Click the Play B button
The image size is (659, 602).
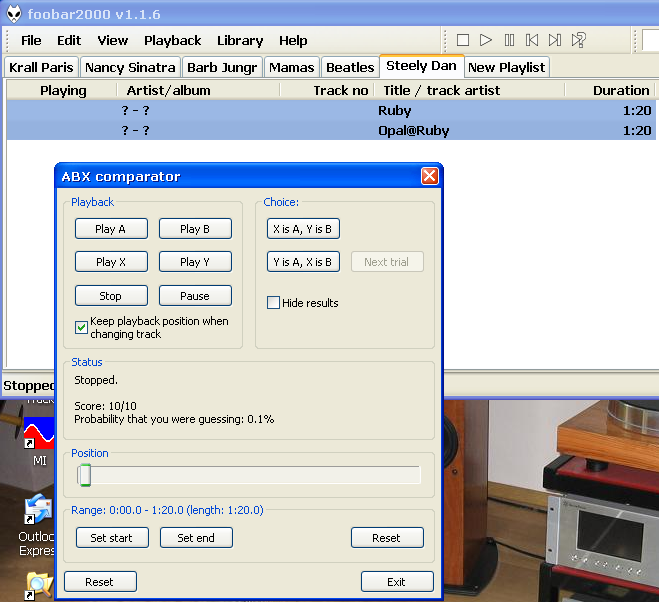click(x=195, y=229)
